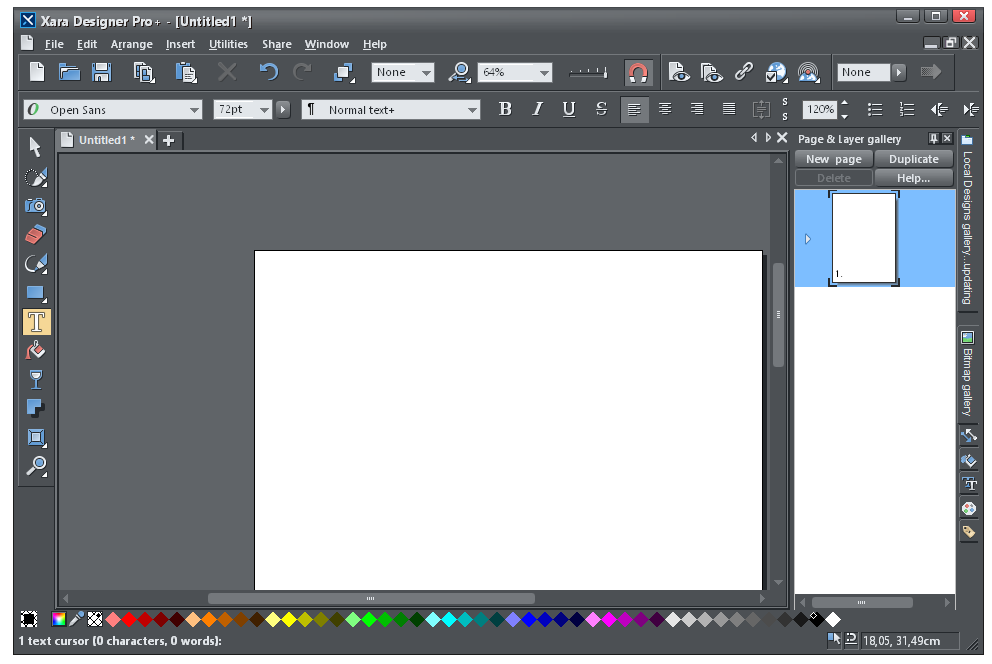This screenshot has height=664, width=992.
Task: Open the color editor rainbow icon
Action: [59, 619]
